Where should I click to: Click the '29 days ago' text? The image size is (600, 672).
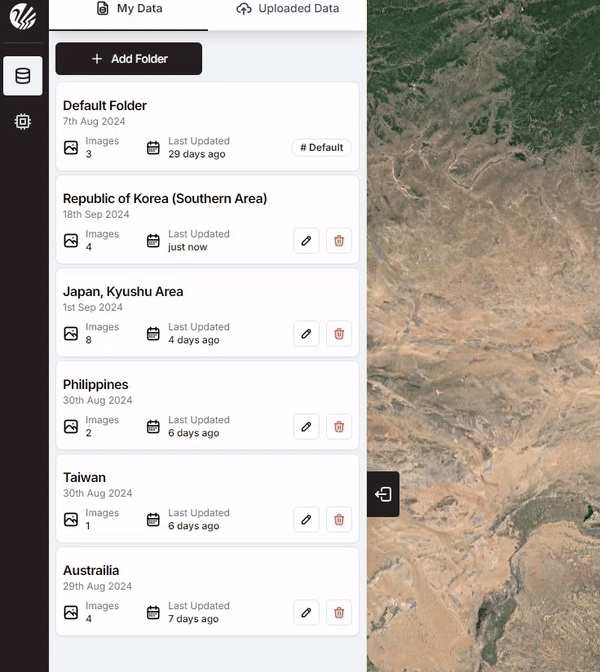pyautogui.click(x=197, y=154)
